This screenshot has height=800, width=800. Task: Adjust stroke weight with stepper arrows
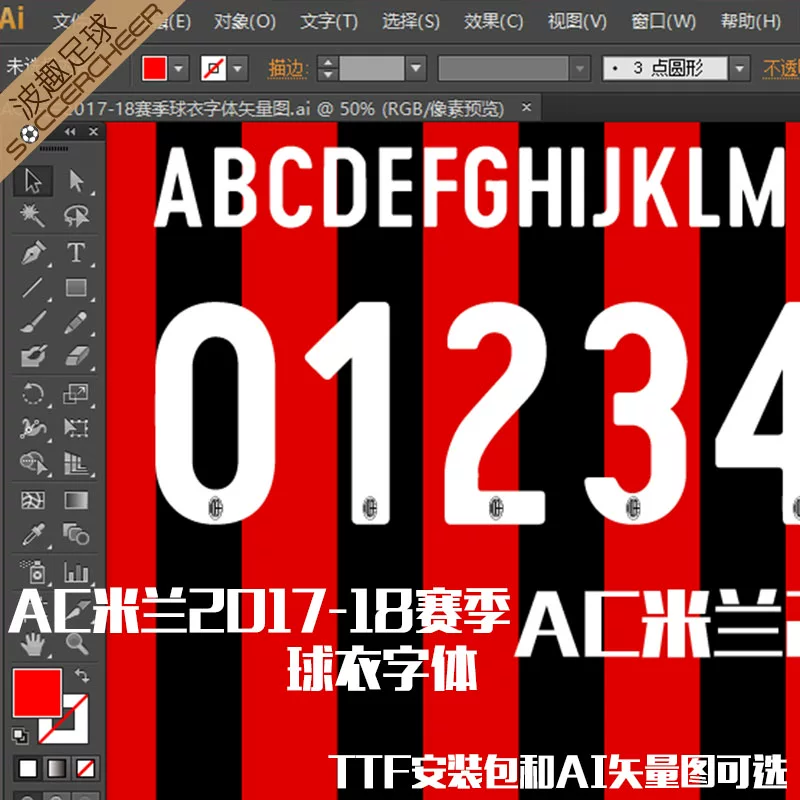[328, 68]
